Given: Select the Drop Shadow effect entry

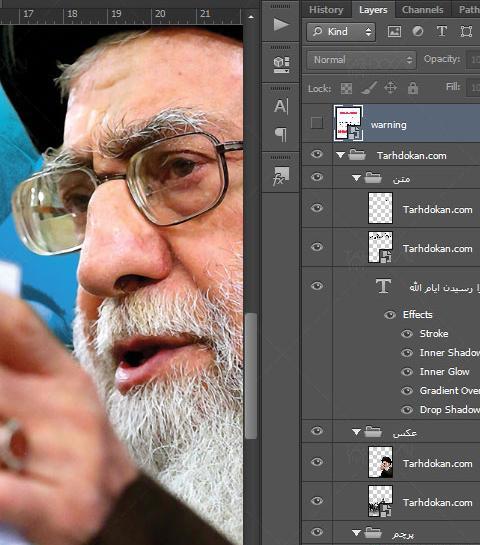Looking at the screenshot, I should click(x=450, y=410).
